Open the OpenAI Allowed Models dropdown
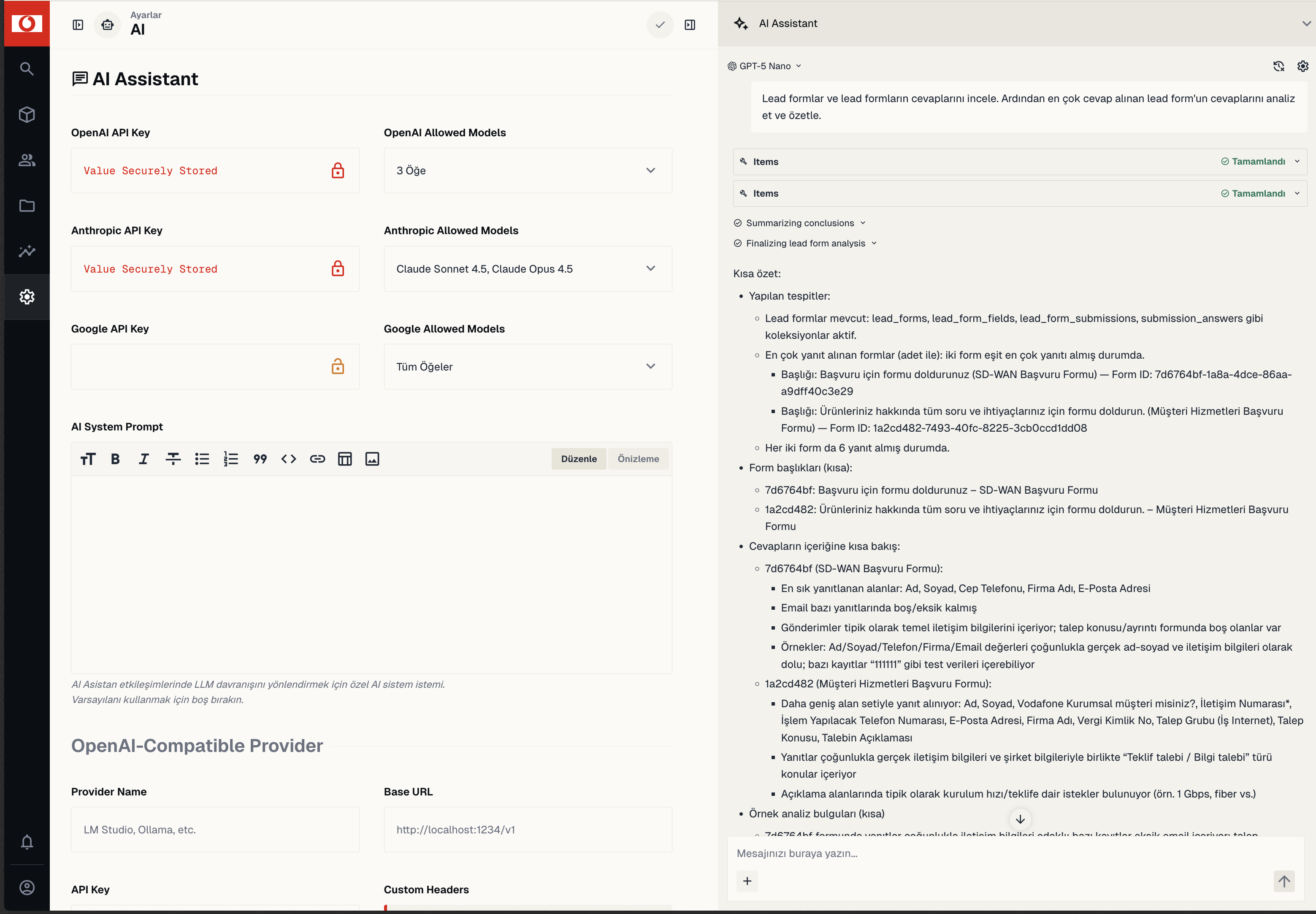 (x=528, y=170)
